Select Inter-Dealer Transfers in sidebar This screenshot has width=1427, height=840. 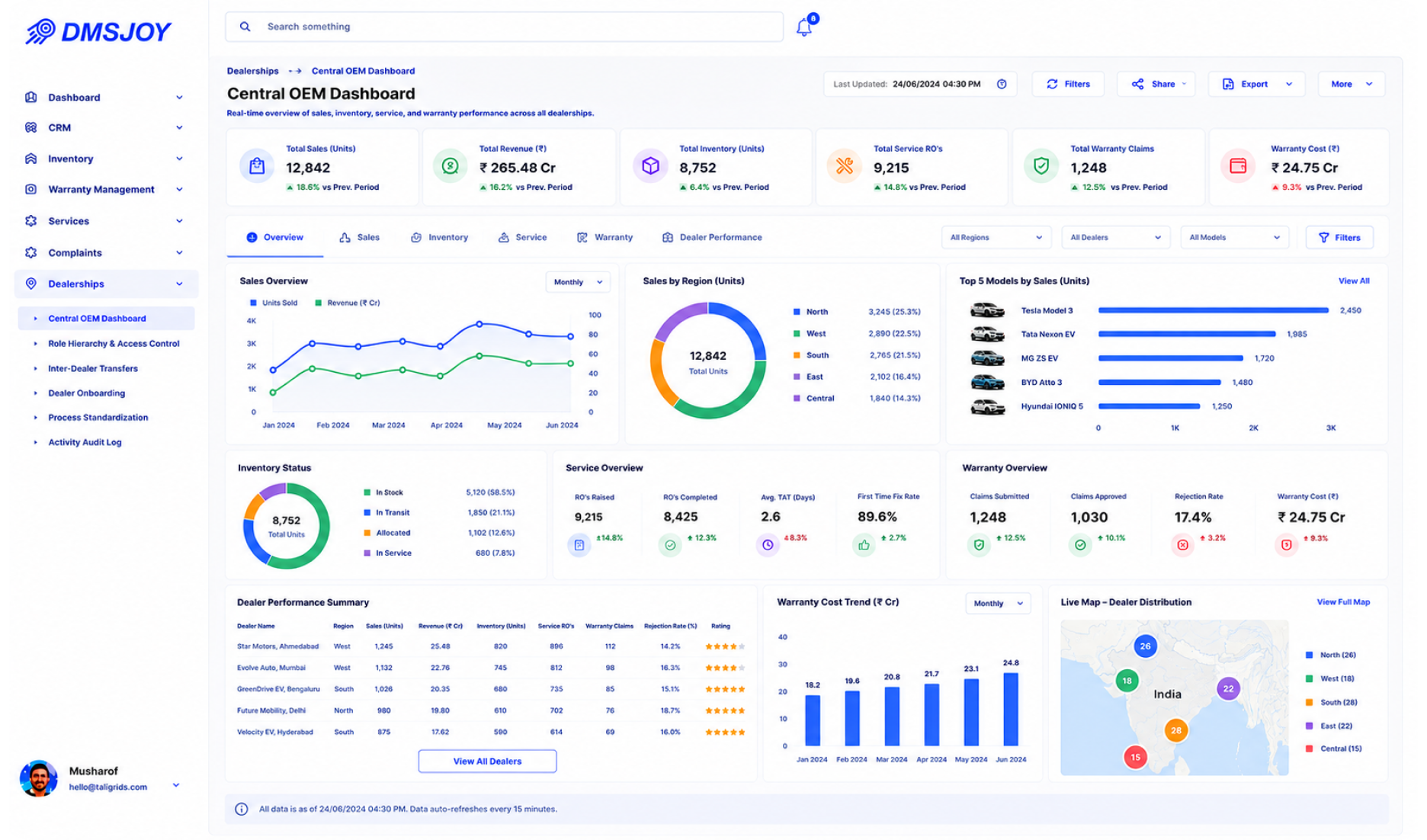[93, 368]
